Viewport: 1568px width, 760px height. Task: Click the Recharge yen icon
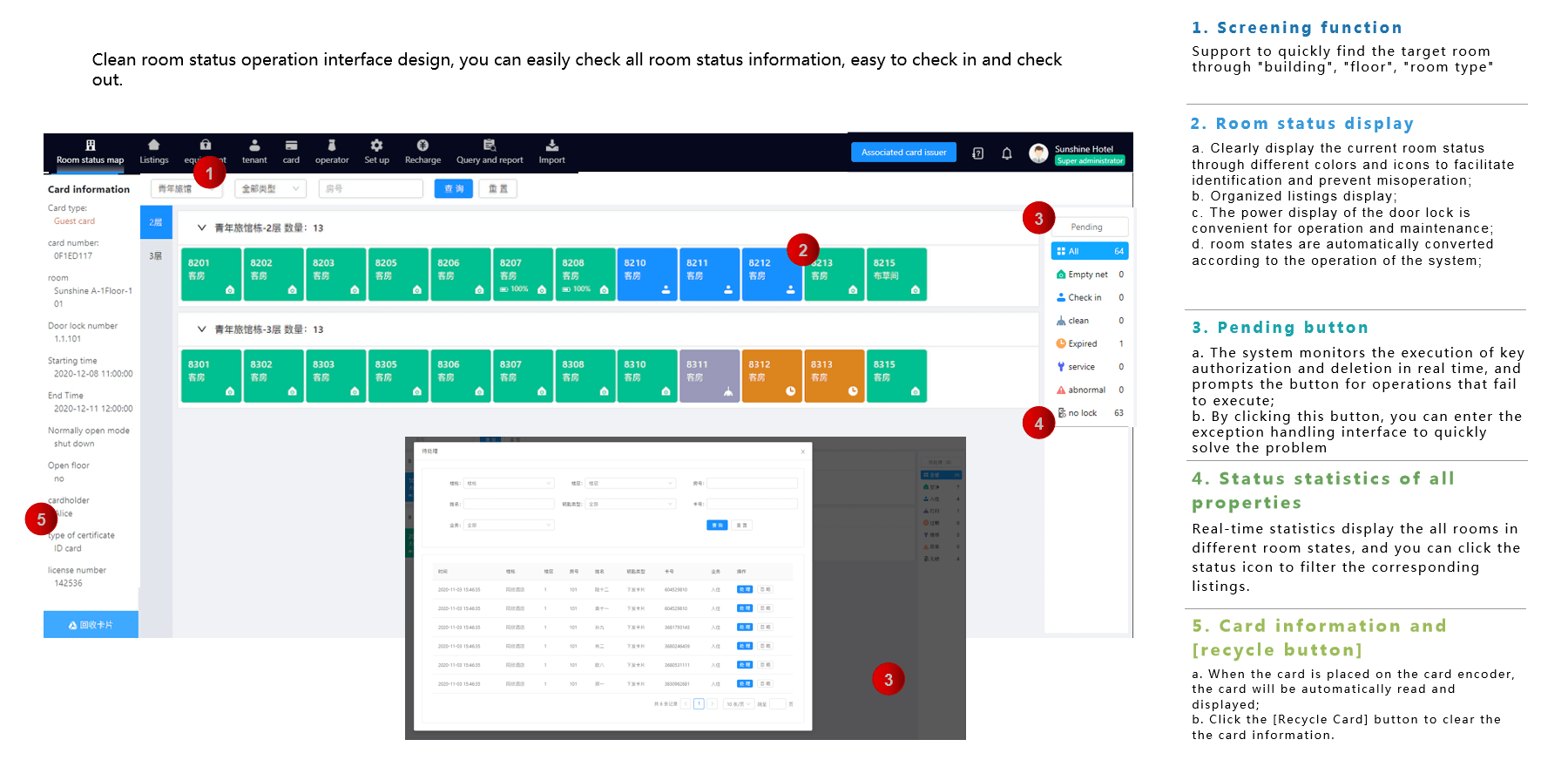(x=422, y=146)
